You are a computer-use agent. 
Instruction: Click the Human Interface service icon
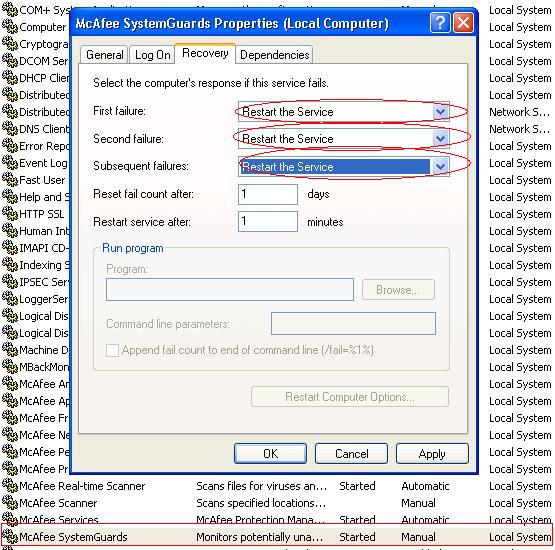tap(10, 231)
